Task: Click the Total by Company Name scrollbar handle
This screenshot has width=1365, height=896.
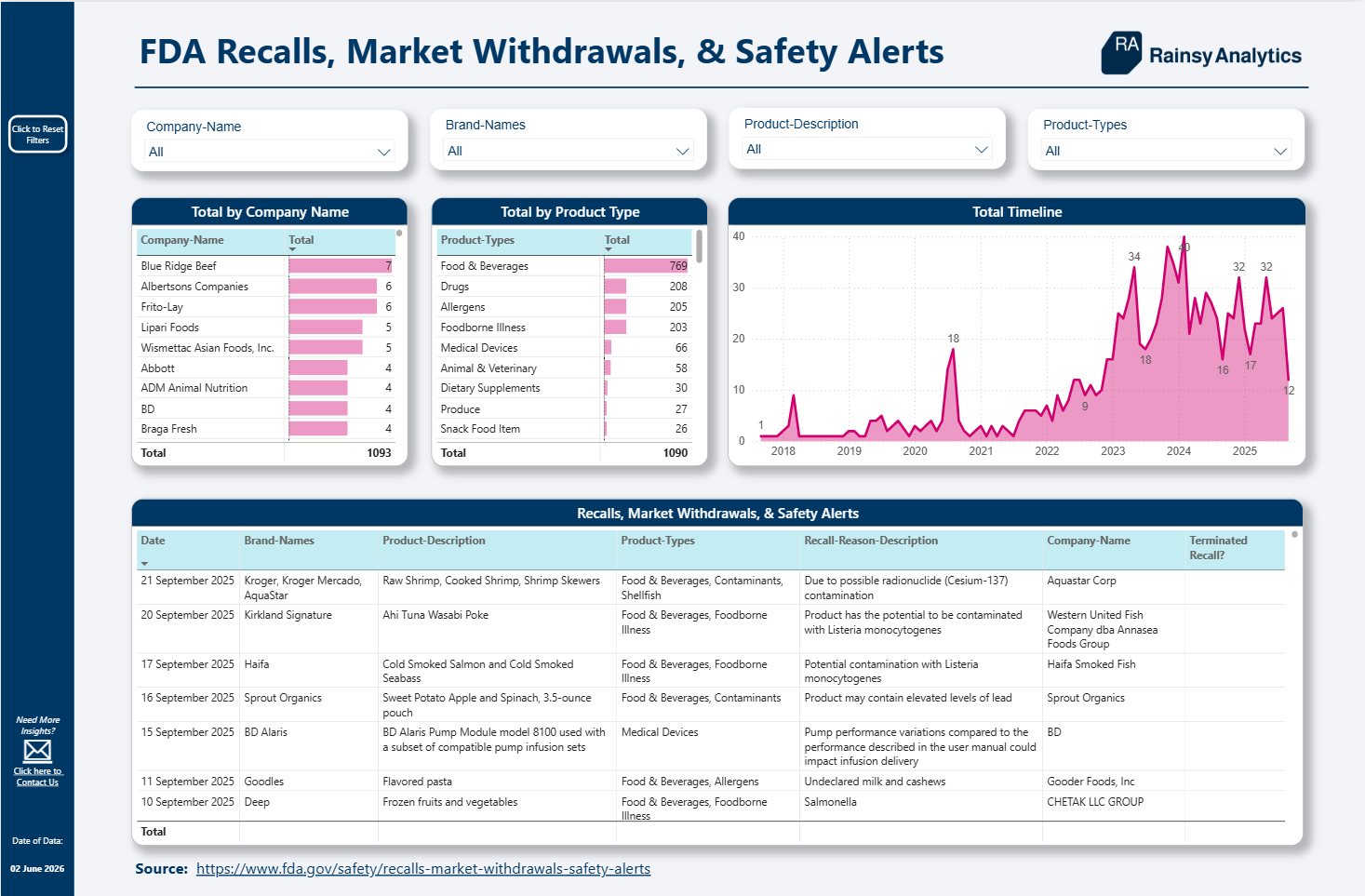Action: tap(399, 233)
